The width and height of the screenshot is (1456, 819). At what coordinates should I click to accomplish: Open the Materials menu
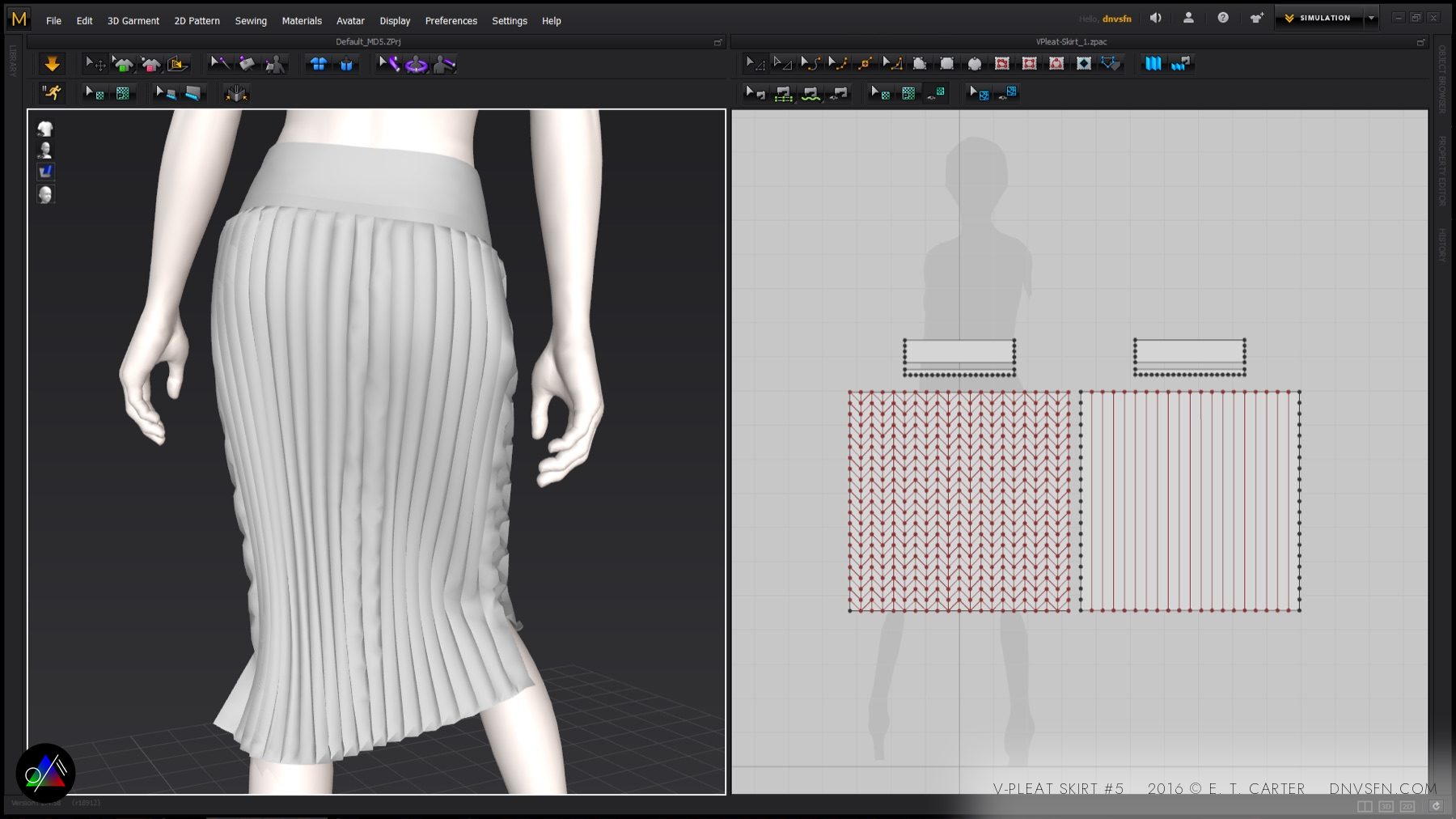pos(302,21)
